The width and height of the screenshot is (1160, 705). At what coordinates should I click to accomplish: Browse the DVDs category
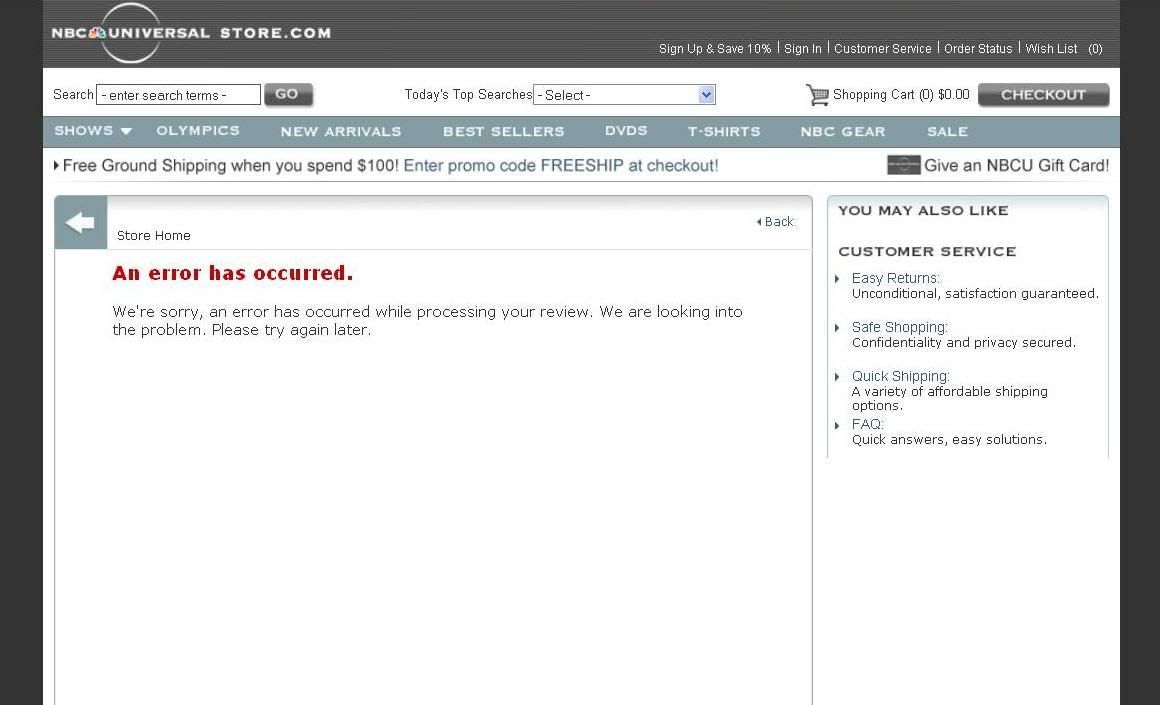(626, 131)
